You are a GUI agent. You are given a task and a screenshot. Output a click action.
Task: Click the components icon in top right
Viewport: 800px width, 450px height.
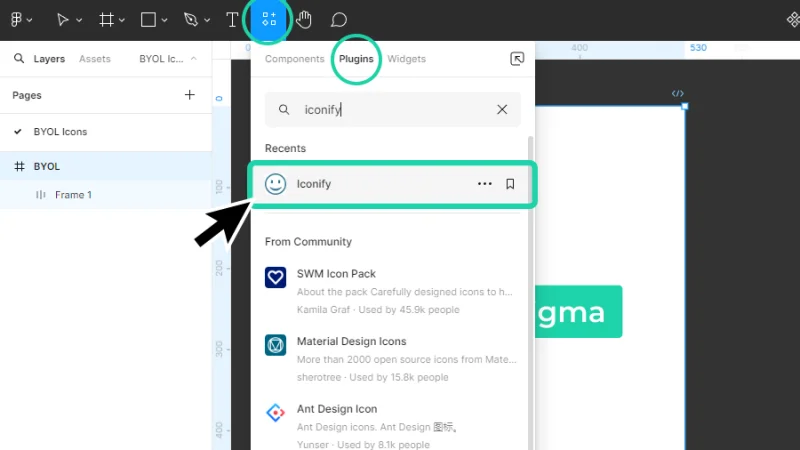pos(793,20)
